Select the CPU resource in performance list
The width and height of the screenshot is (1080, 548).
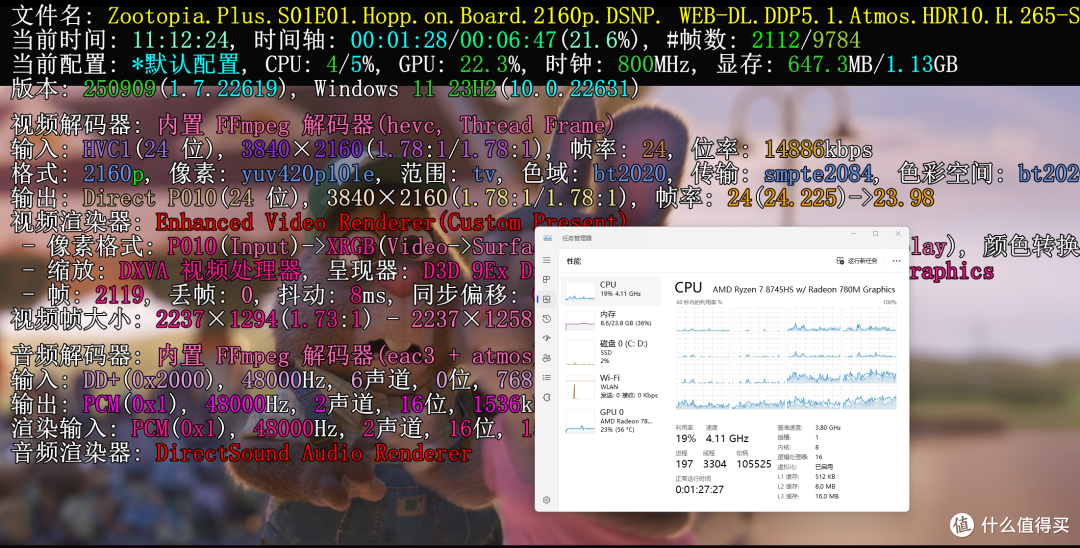click(x=612, y=290)
